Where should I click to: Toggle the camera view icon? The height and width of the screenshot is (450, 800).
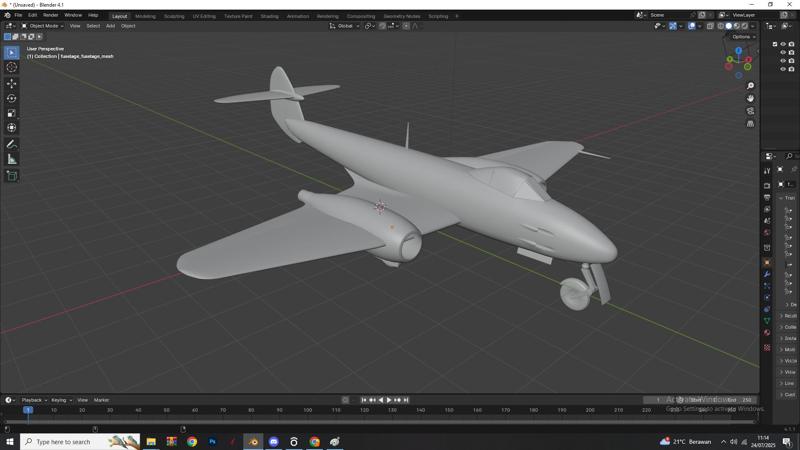pos(750,111)
